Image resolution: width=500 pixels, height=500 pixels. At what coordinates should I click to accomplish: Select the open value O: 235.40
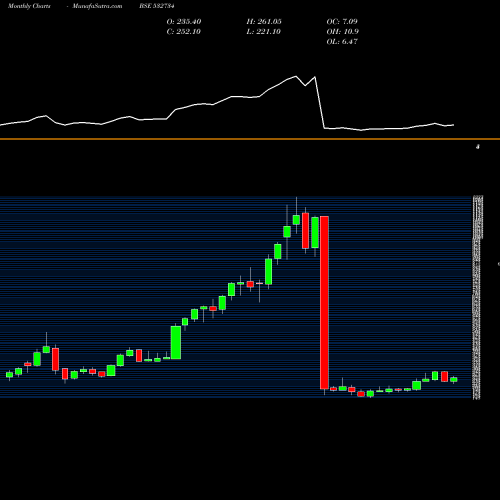click(x=184, y=22)
